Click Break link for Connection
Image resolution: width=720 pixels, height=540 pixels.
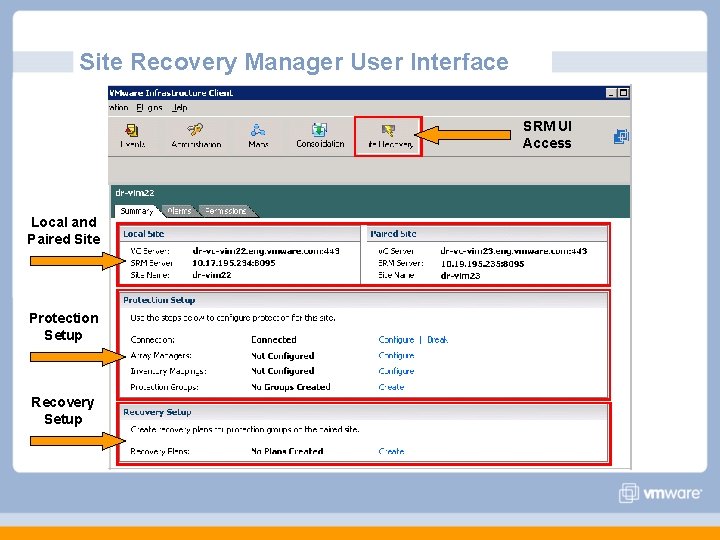438,339
